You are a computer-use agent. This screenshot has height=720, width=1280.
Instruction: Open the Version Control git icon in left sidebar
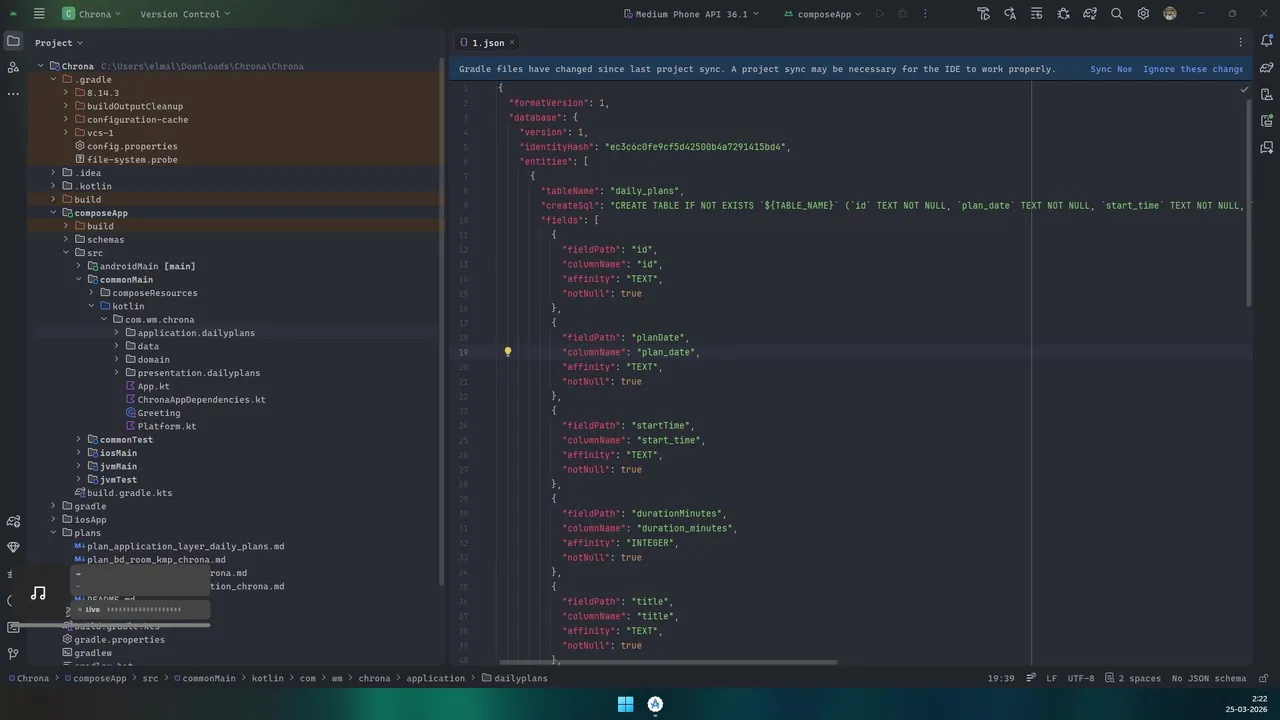point(13,654)
